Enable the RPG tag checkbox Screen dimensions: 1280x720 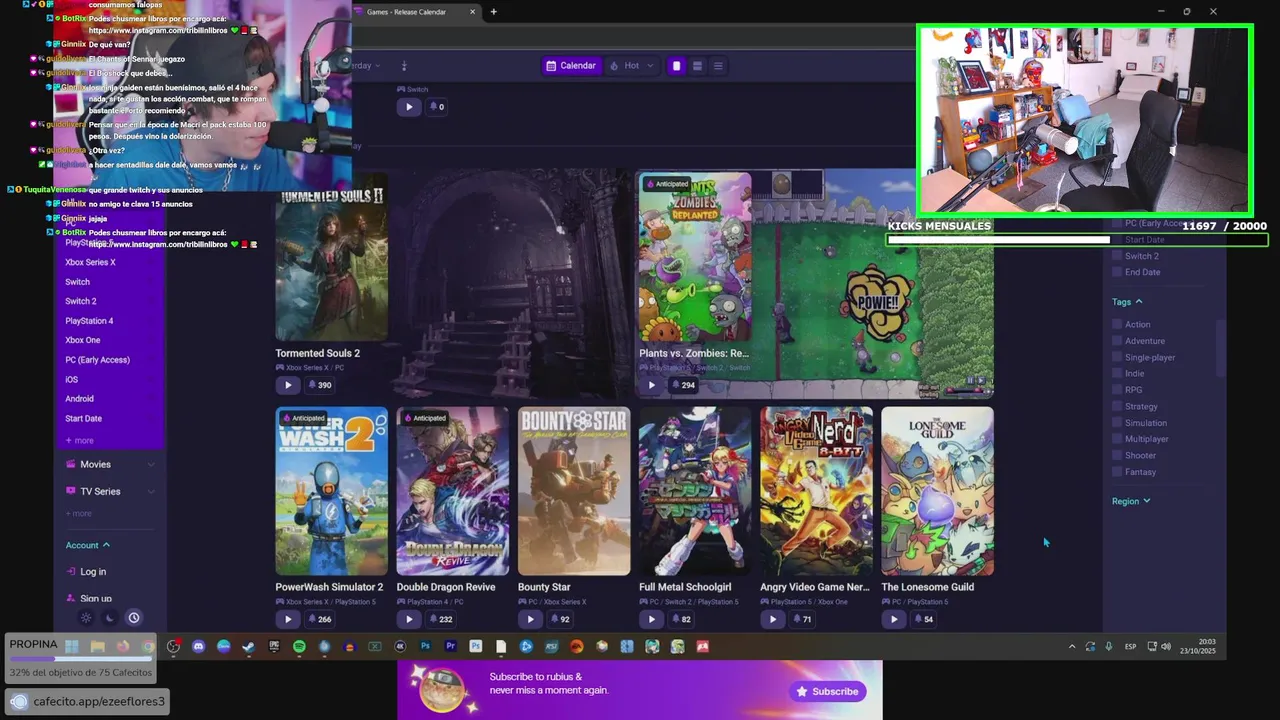1117,390
